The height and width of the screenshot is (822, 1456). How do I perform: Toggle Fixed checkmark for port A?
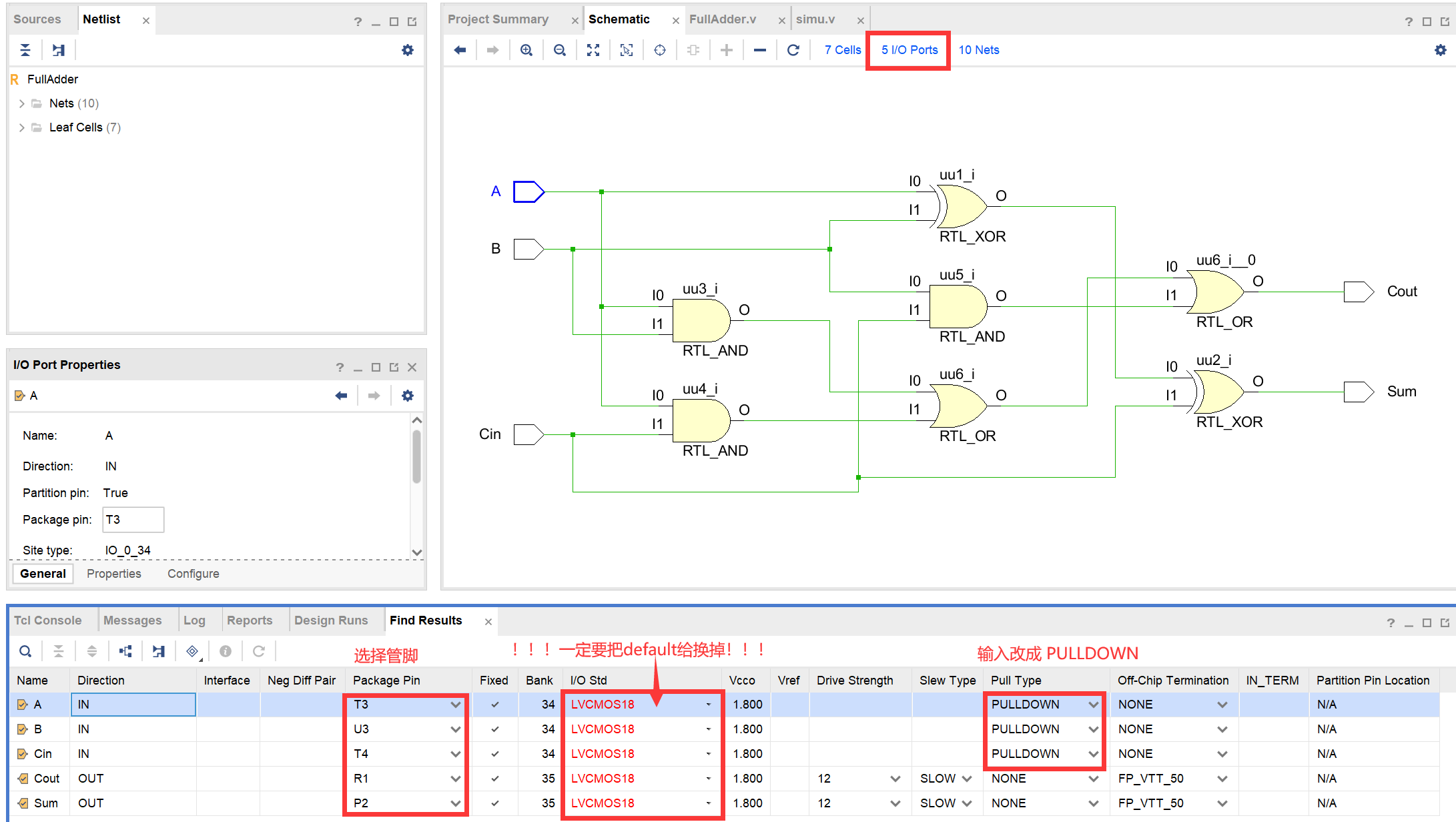[x=495, y=705]
